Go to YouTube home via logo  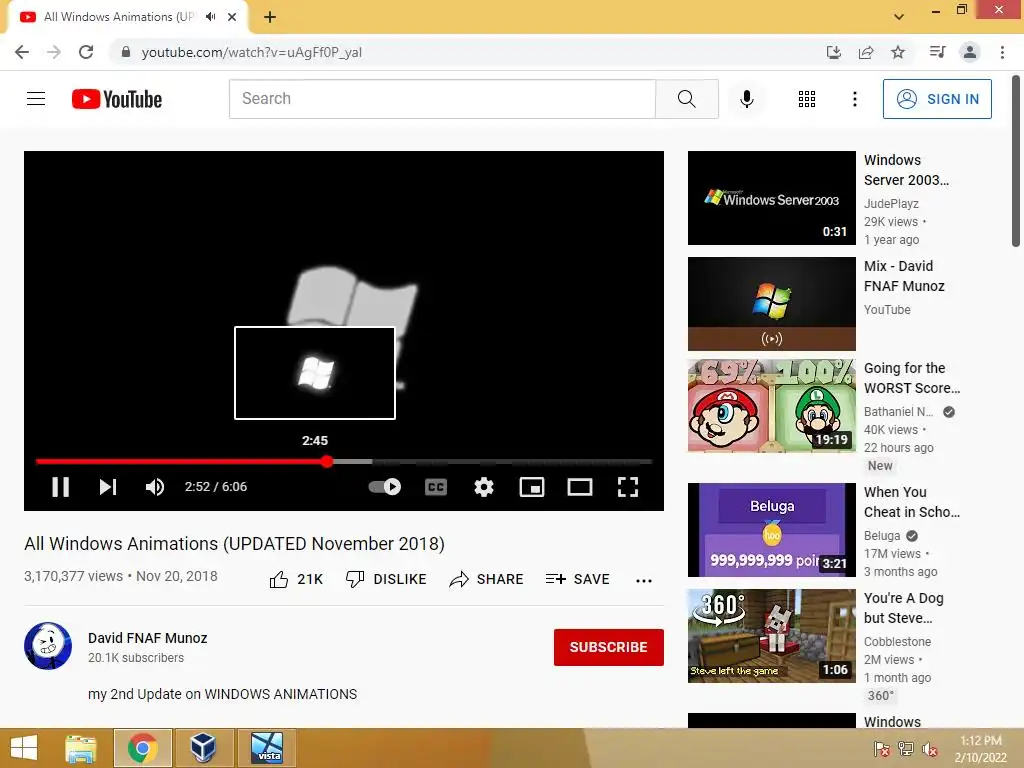pyautogui.click(x=117, y=99)
